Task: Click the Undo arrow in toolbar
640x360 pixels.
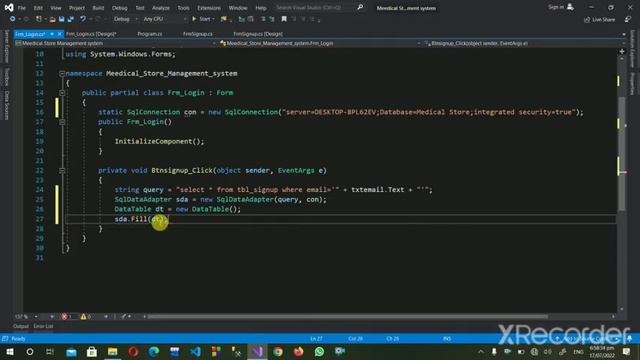Action: [x=83, y=19]
